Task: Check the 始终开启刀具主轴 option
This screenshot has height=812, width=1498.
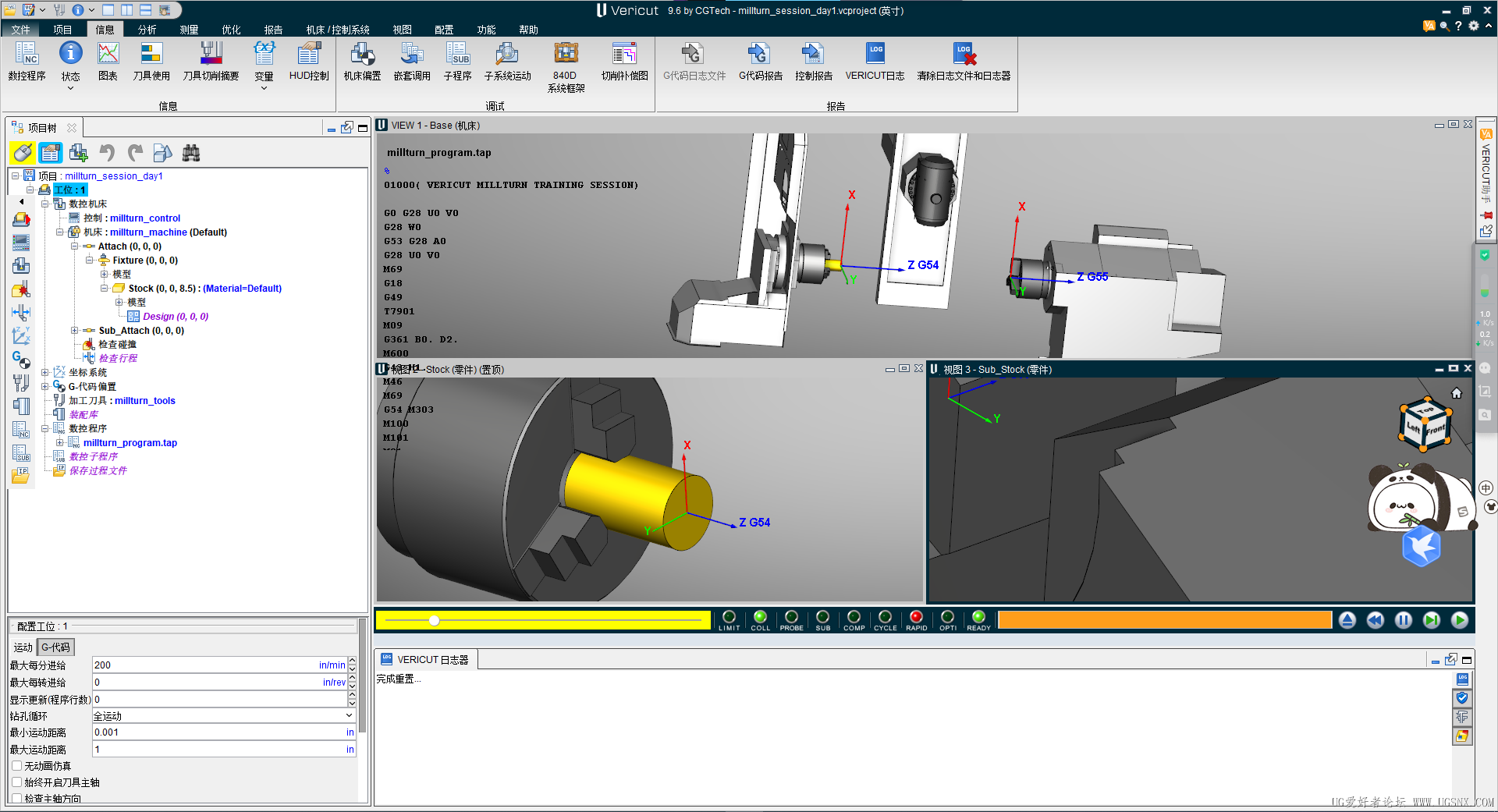Action: click(17, 782)
